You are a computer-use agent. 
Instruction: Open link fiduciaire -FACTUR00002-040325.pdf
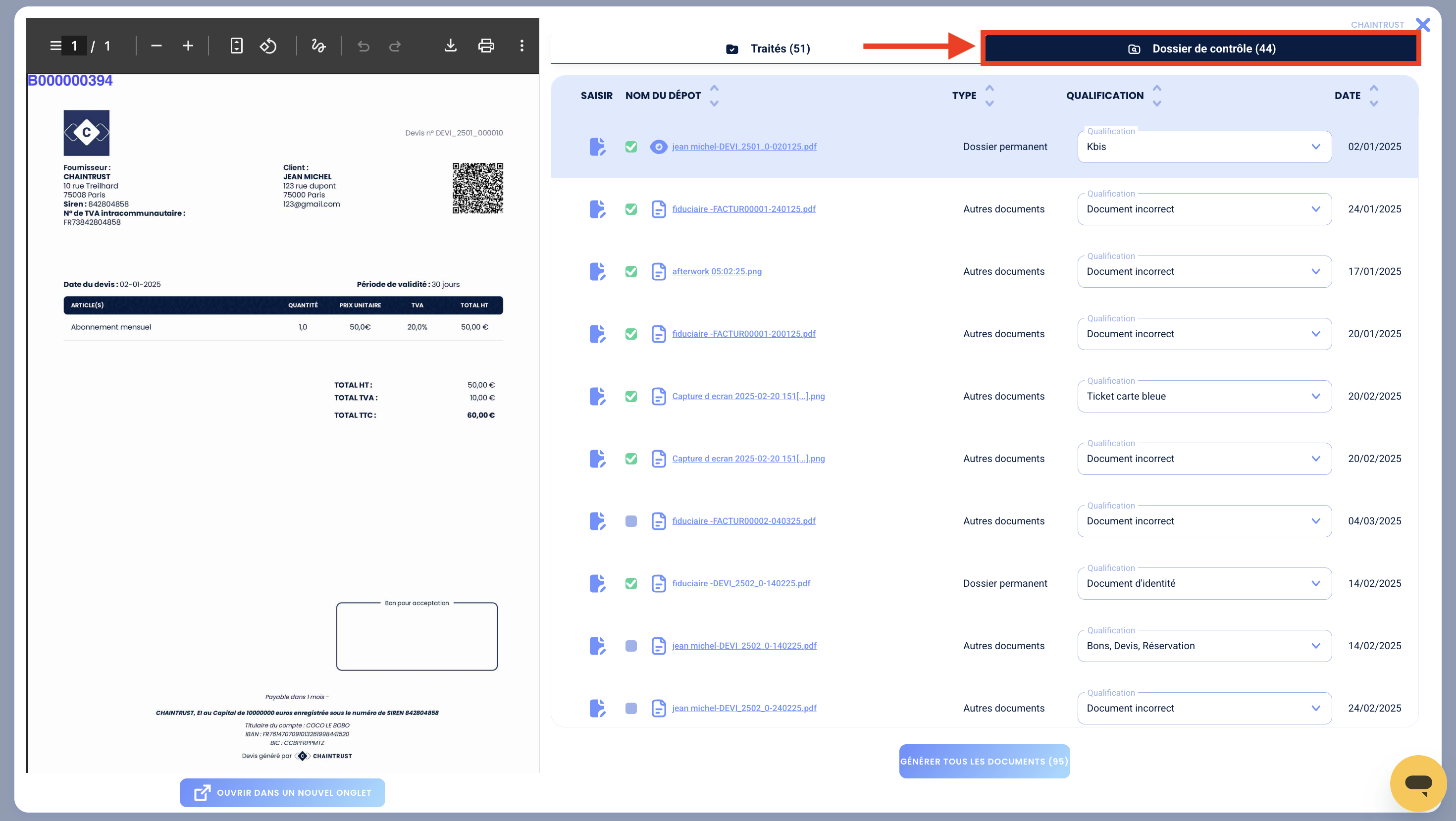click(x=743, y=521)
